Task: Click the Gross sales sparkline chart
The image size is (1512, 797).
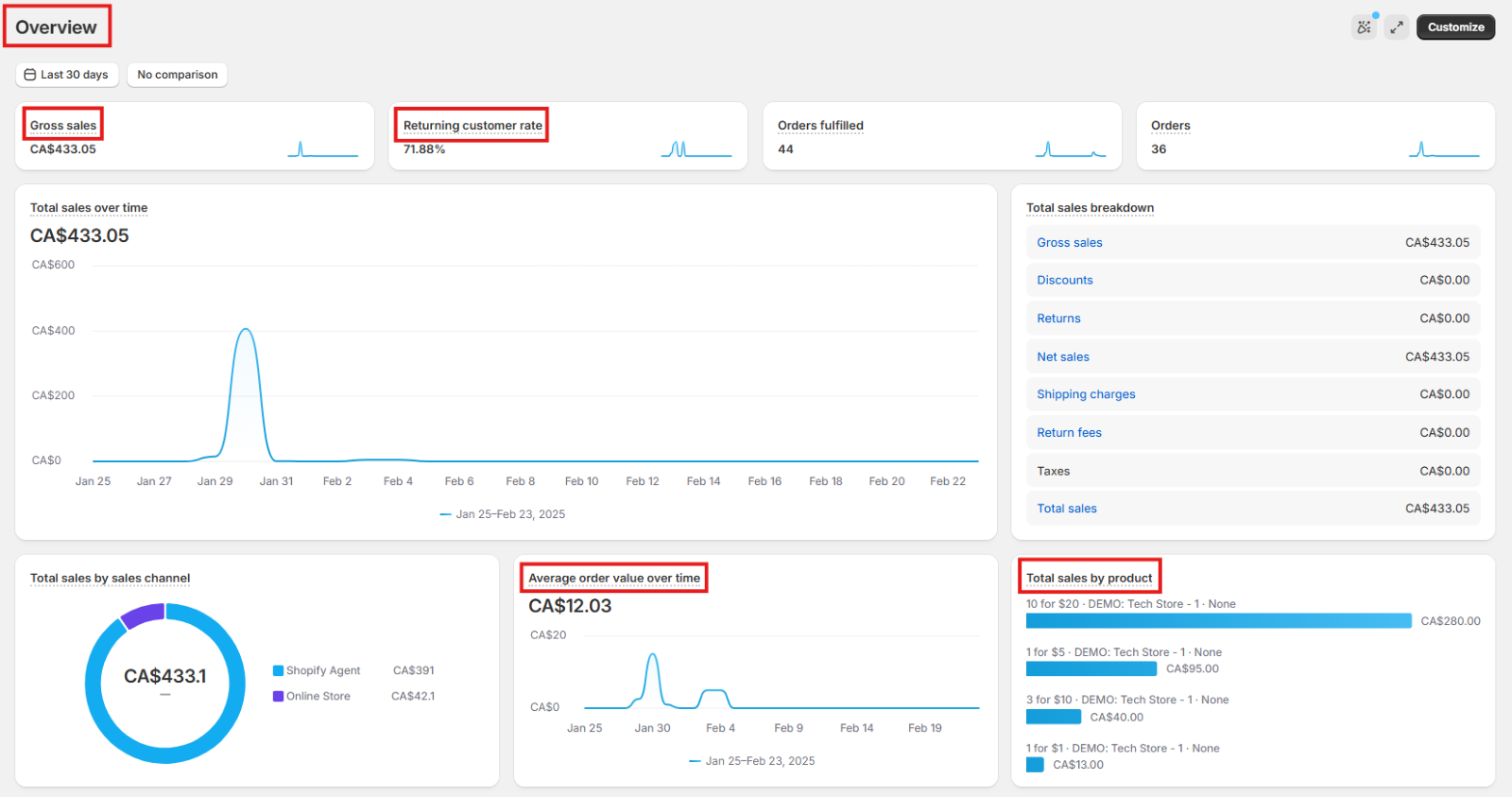Action: (x=322, y=149)
